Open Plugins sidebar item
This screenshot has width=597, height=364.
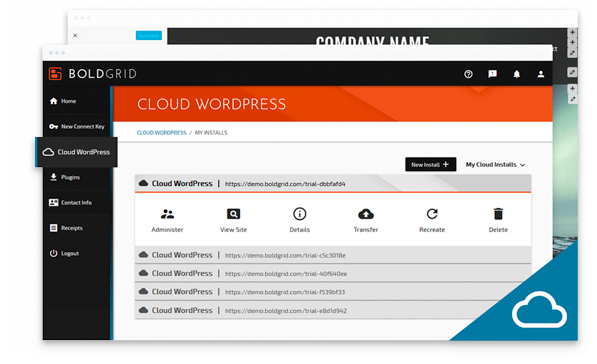coord(77,177)
